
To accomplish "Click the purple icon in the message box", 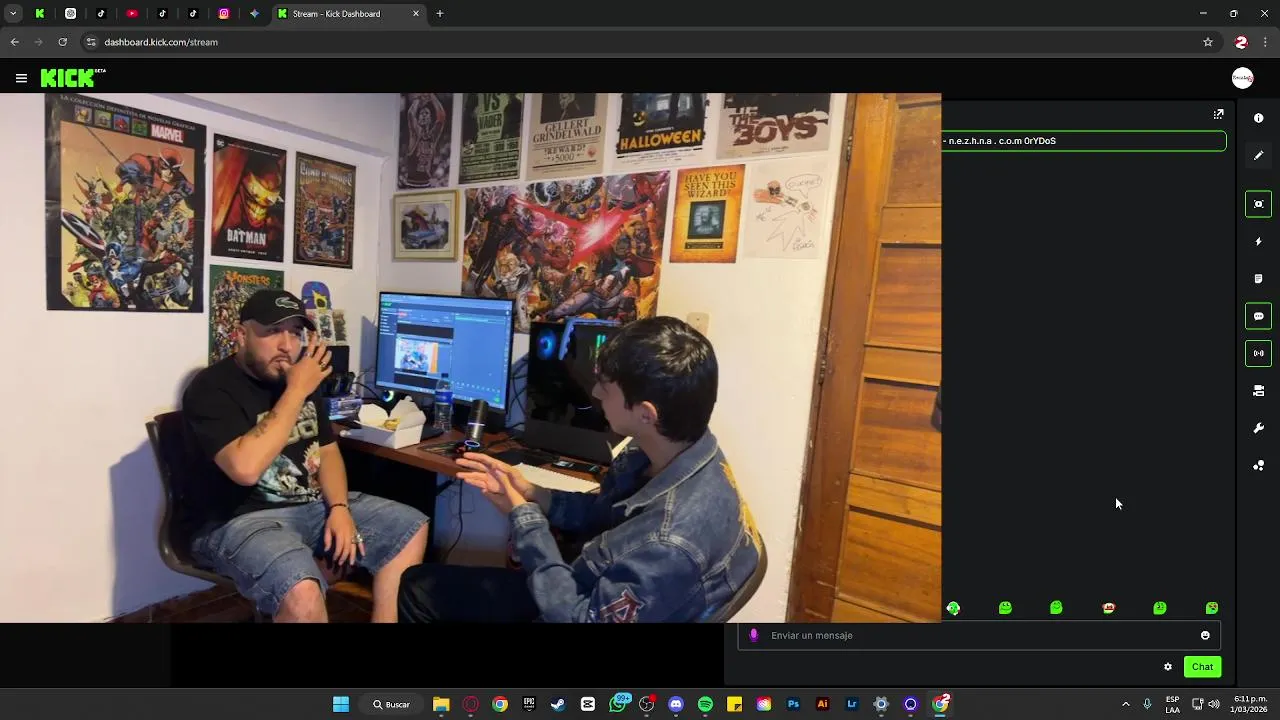I will click(754, 635).
